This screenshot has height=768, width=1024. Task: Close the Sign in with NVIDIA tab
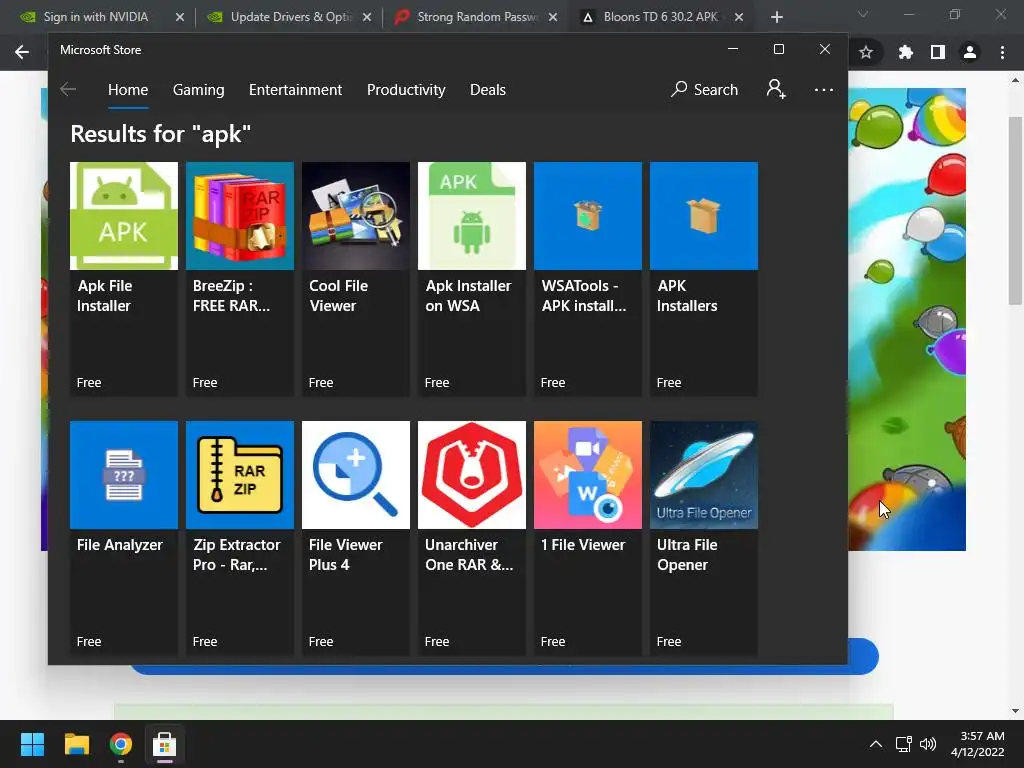[180, 17]
